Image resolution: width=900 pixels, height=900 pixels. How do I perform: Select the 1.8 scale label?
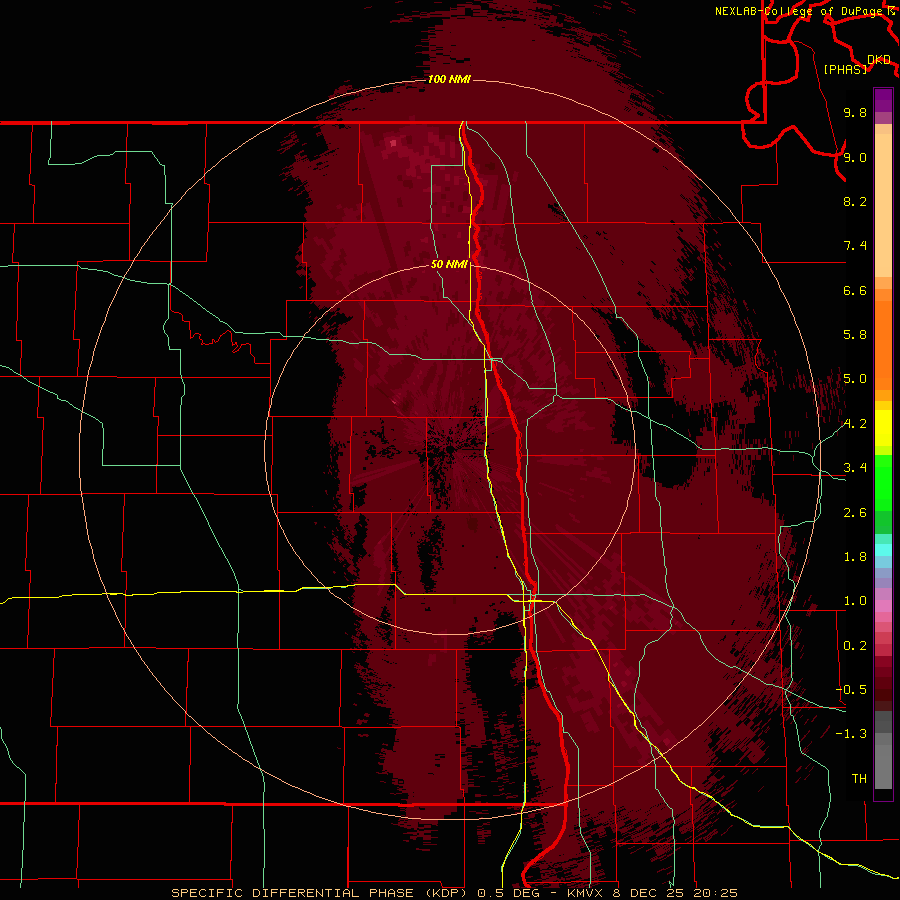click(x=855, y=557)
